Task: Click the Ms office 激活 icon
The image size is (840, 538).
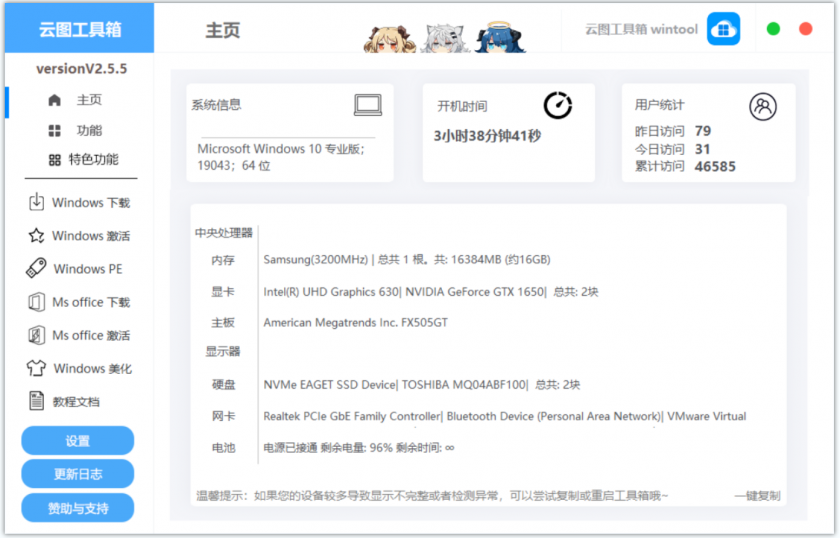Action: point(36,335)
